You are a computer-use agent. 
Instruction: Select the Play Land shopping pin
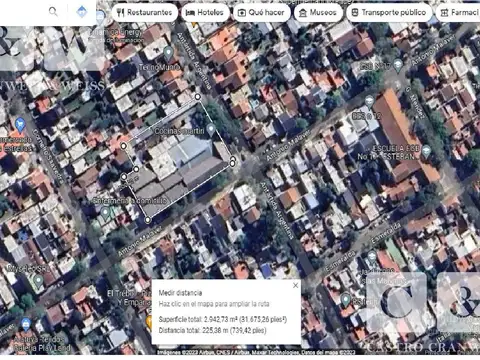tap(26, 324)
